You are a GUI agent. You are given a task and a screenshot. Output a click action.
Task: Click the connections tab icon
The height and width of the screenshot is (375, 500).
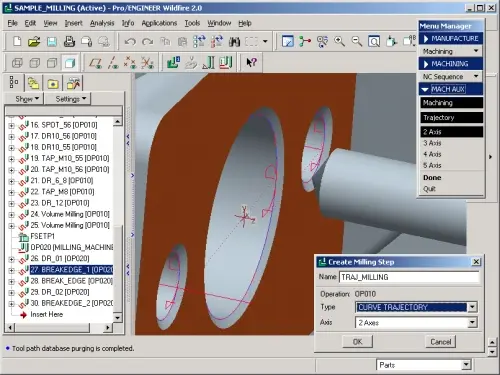[73, 84]
